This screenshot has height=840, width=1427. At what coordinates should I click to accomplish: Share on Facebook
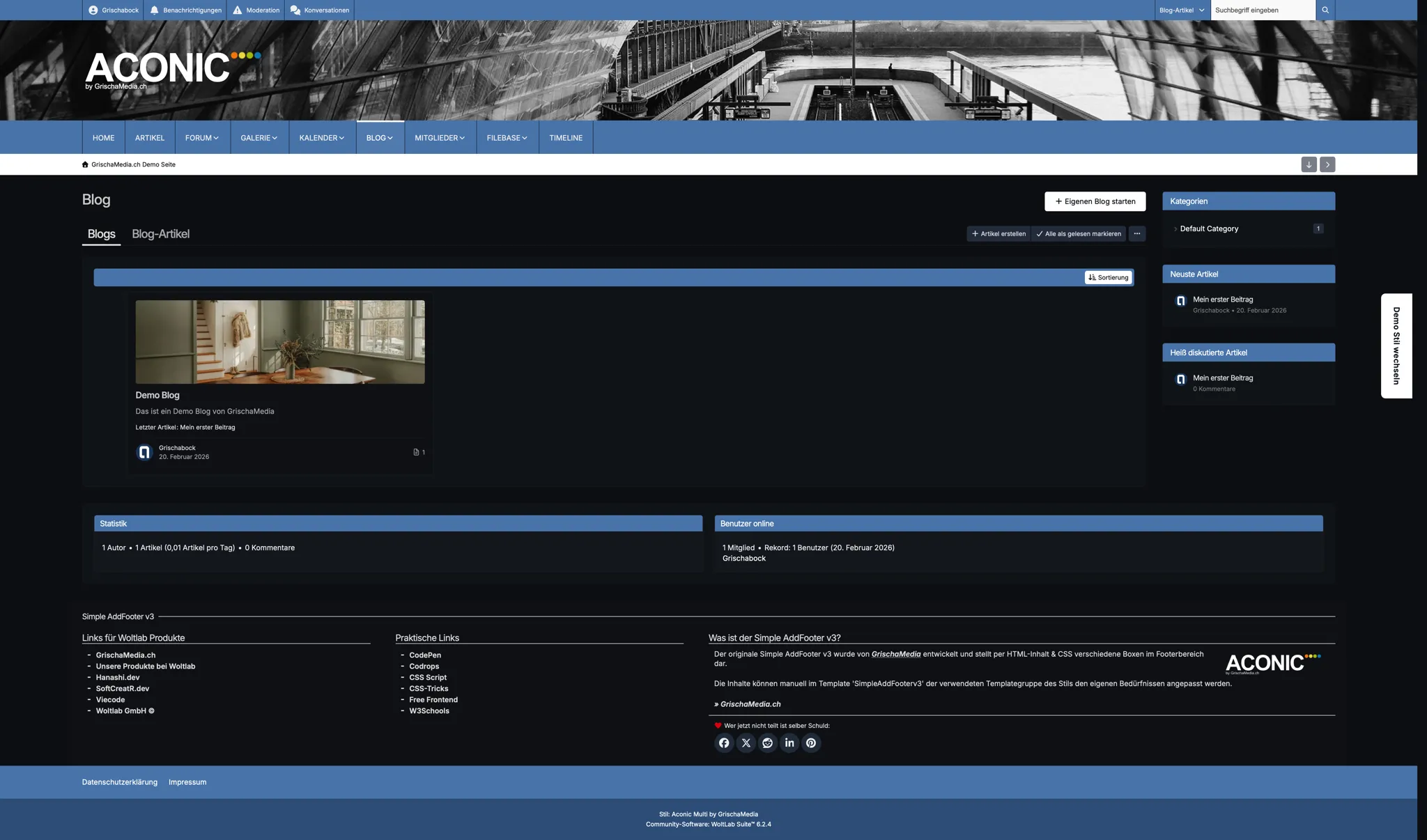coord(724,742)
